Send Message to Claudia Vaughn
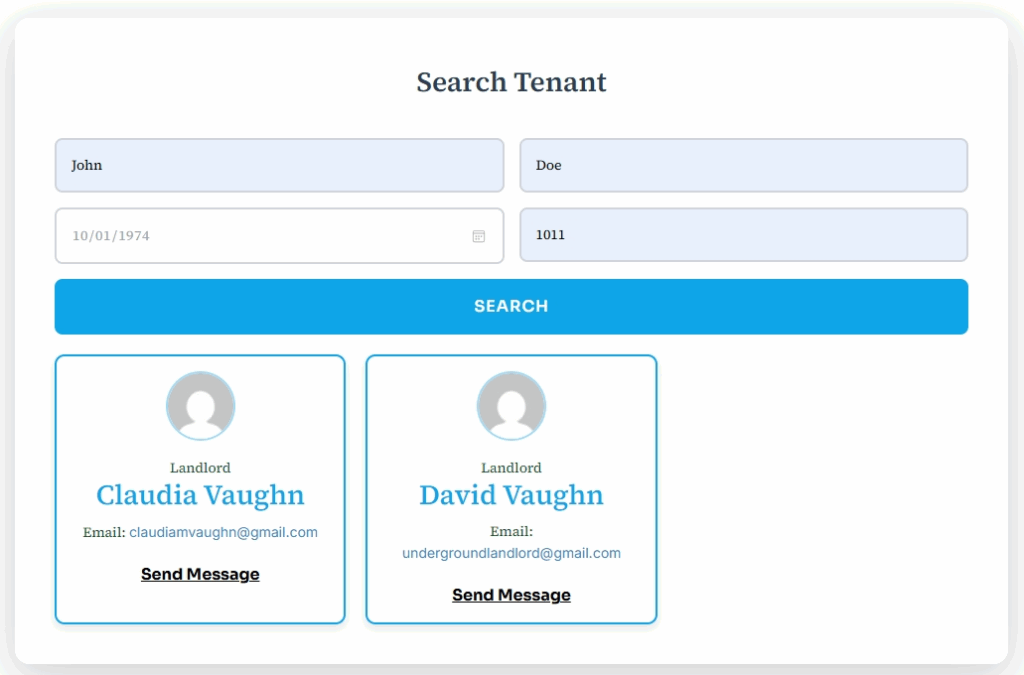 tap(200, 574)
